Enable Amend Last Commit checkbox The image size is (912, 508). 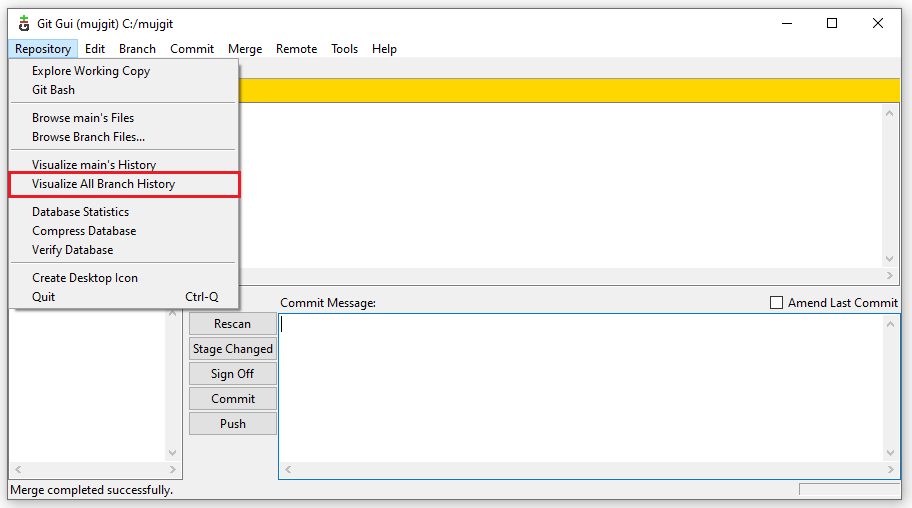coord(776,303)
